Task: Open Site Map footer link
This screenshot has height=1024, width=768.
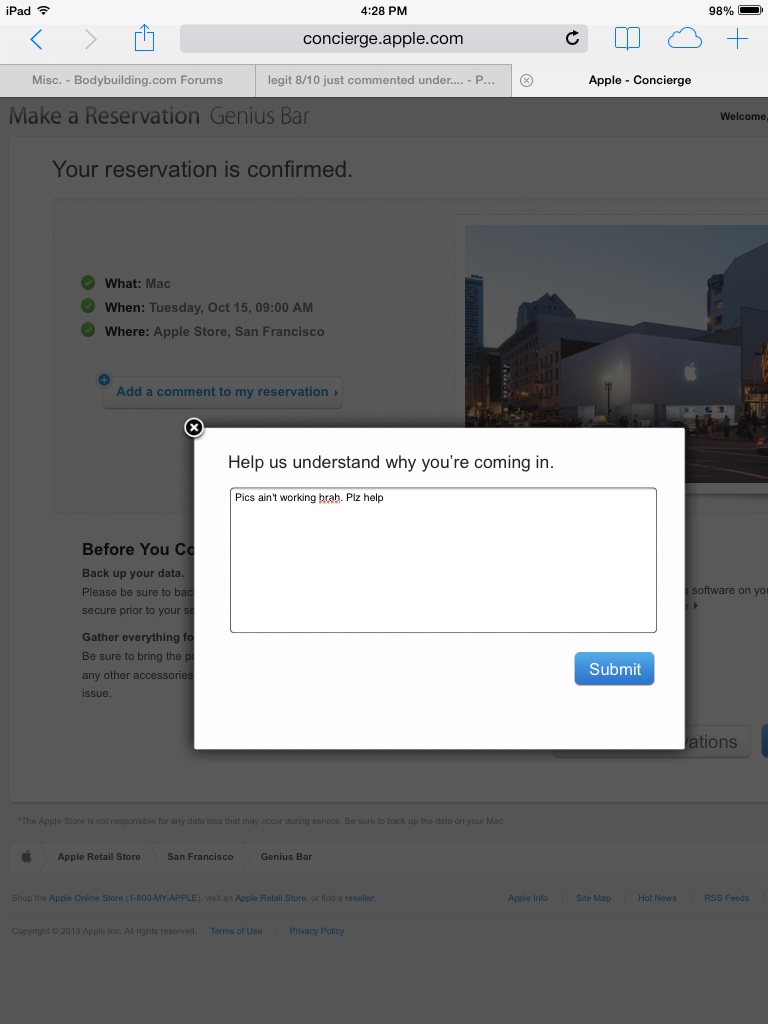Action: 593,898
